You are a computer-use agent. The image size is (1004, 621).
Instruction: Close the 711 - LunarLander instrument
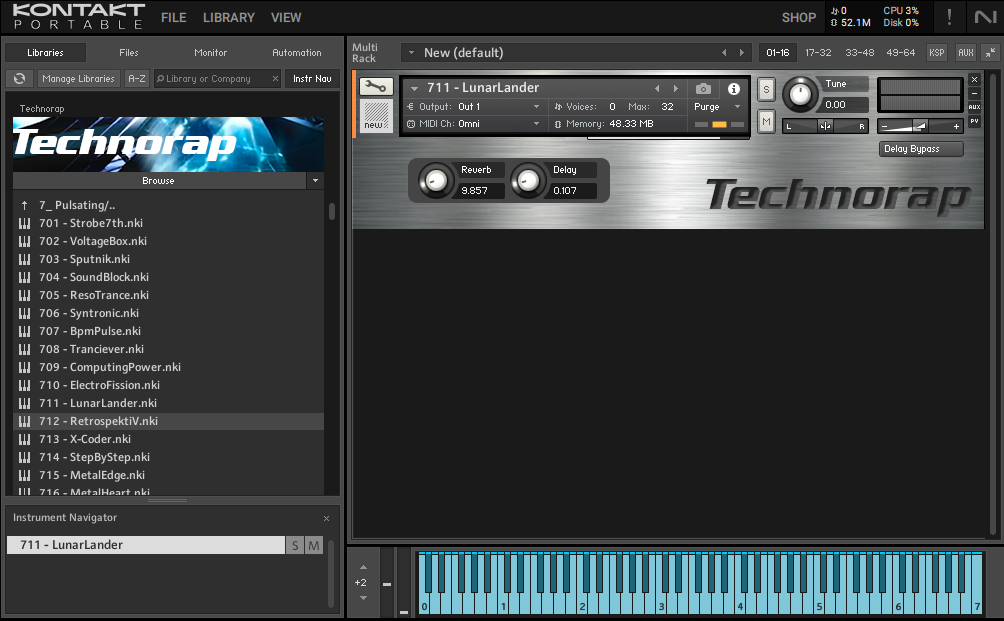(975, 79)
